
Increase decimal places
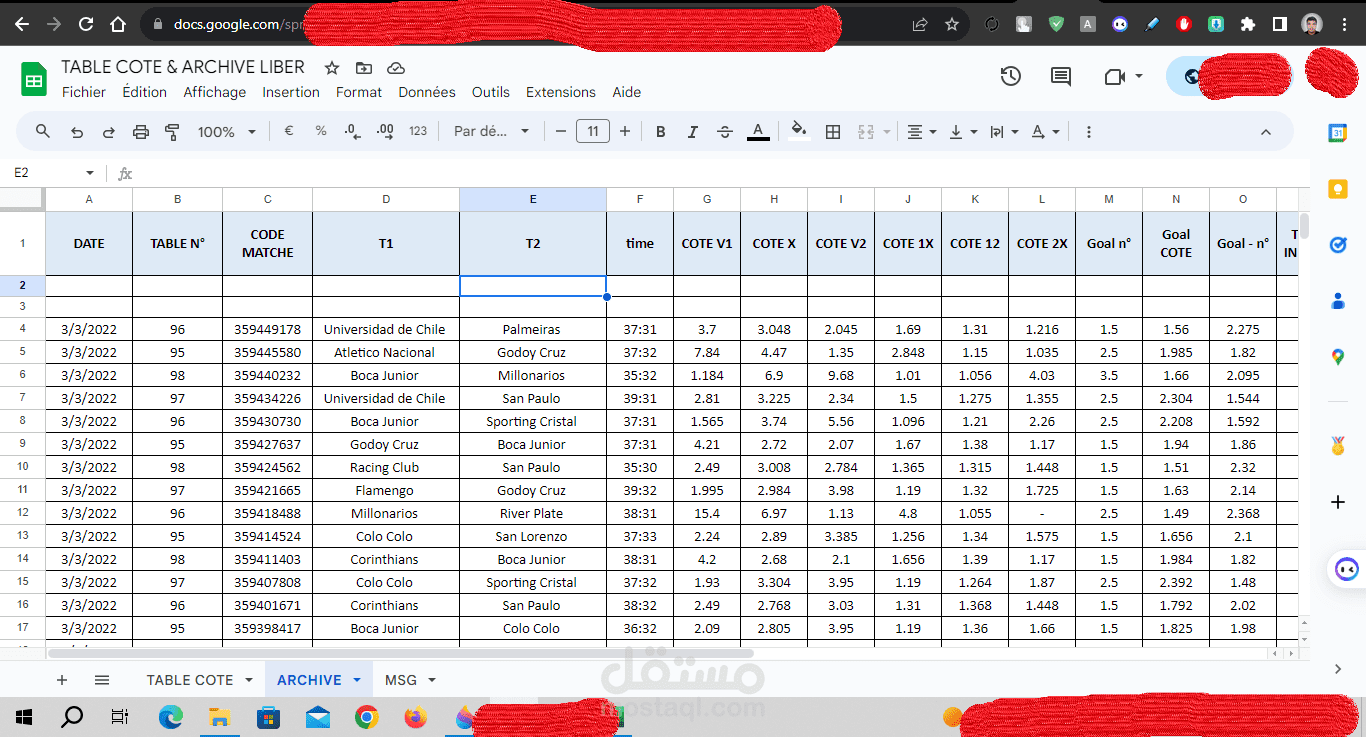(x=385, y=131)
